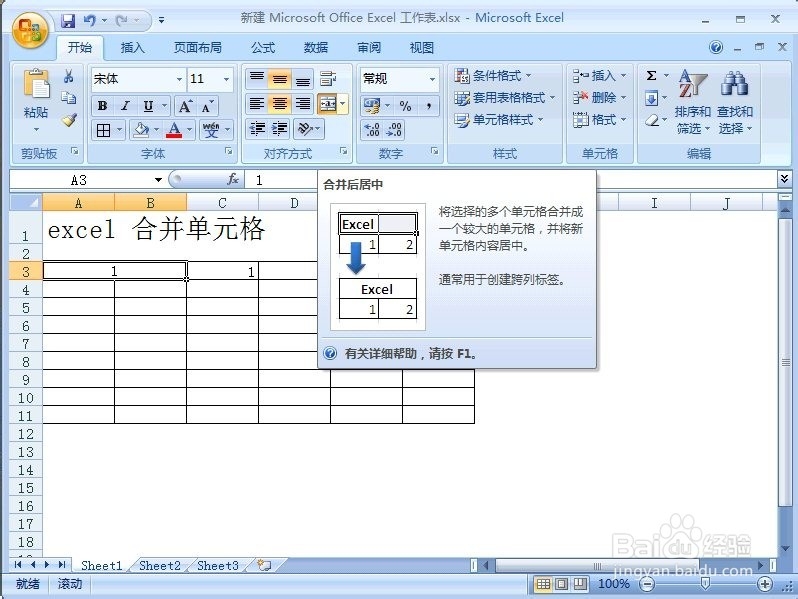The width and height of the screenshot is (798, 599).
Task: Center the cell text horizontally
Action: [x=279, y=104]
